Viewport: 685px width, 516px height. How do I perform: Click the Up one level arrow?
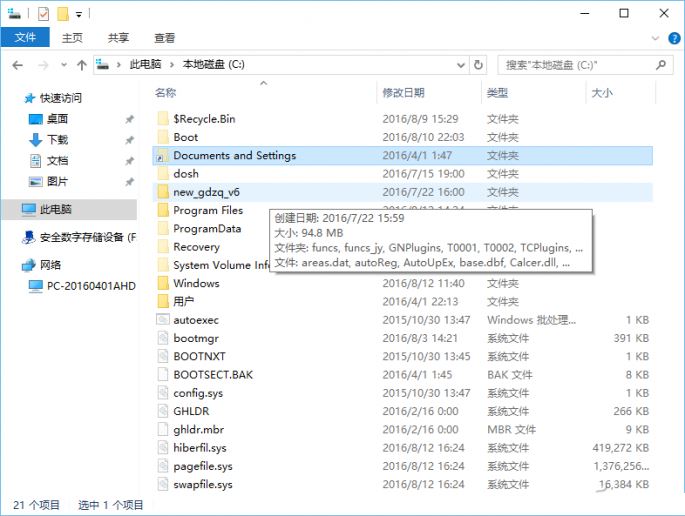point(81,65)
